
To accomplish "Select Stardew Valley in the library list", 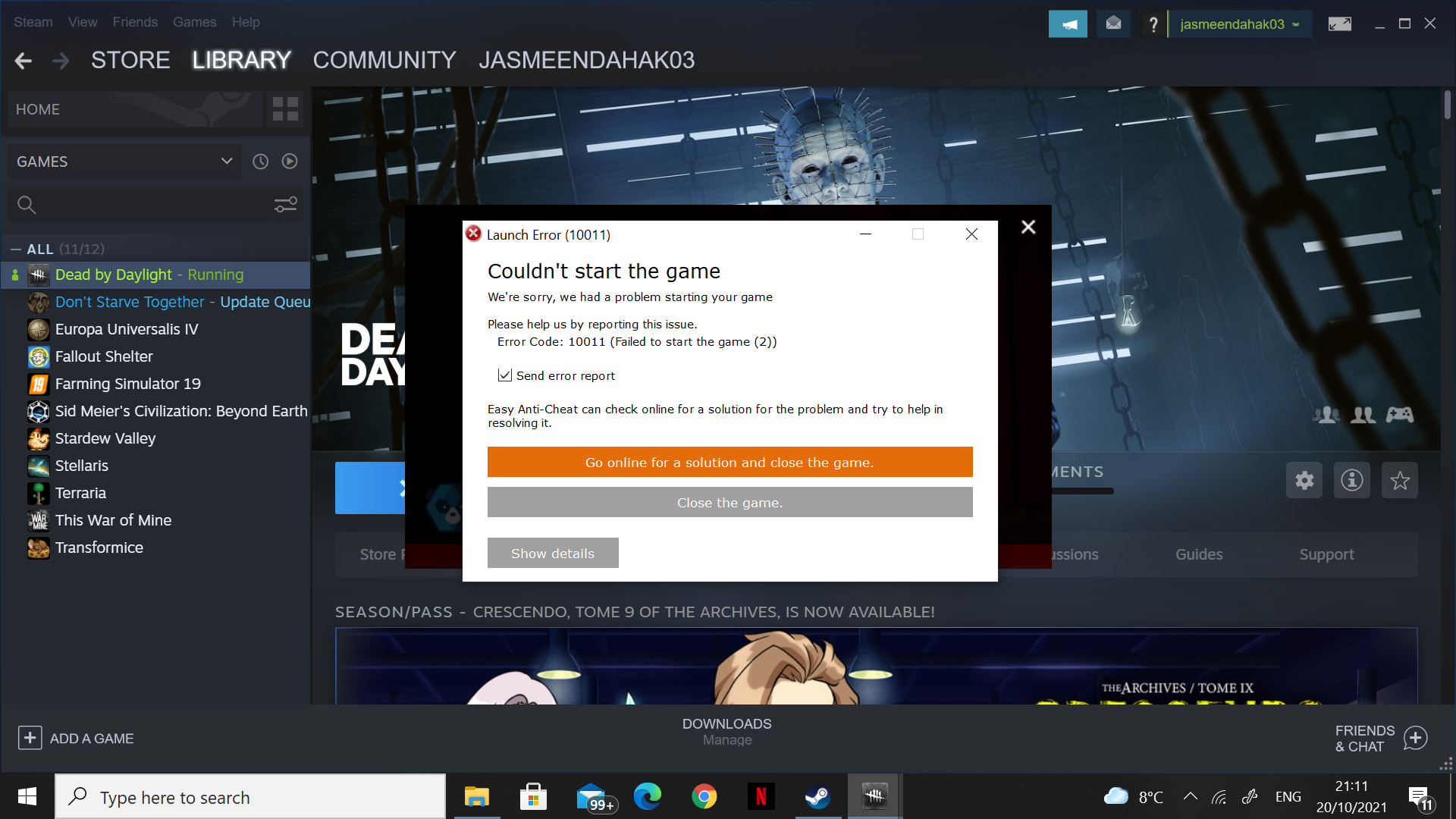I will (105, 438).
